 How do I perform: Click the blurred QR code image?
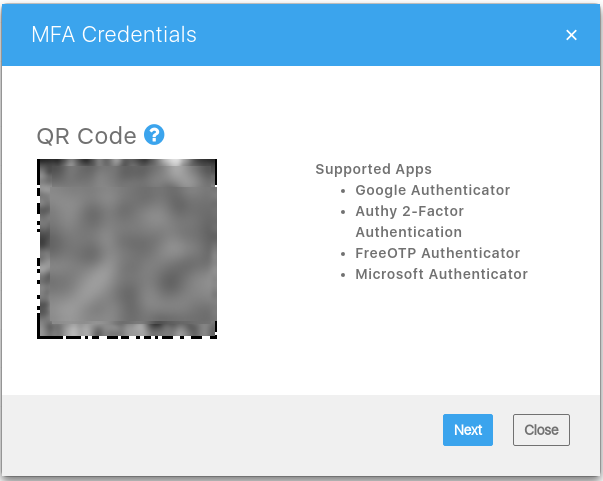(127, 249)
